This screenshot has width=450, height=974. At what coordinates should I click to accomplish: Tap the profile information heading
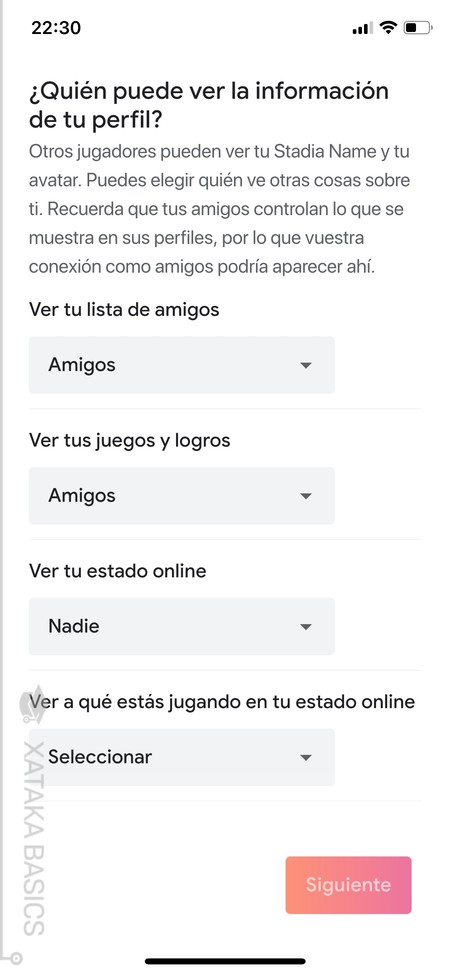[208, 105]
